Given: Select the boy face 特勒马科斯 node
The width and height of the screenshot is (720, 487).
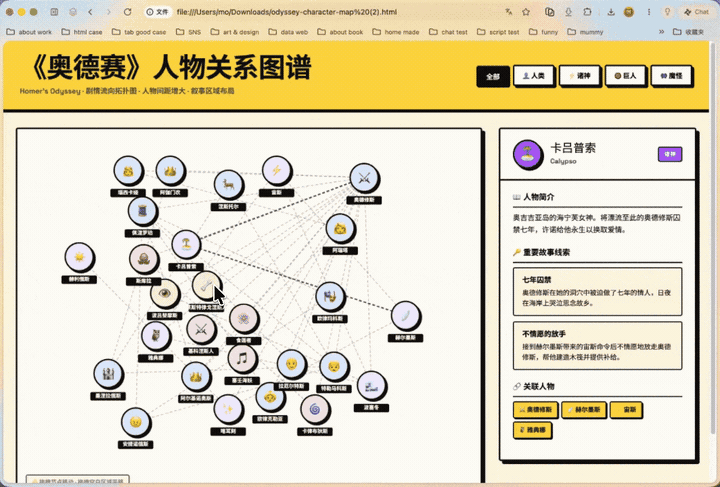Looking at the screenshot, I should point(334,367).
